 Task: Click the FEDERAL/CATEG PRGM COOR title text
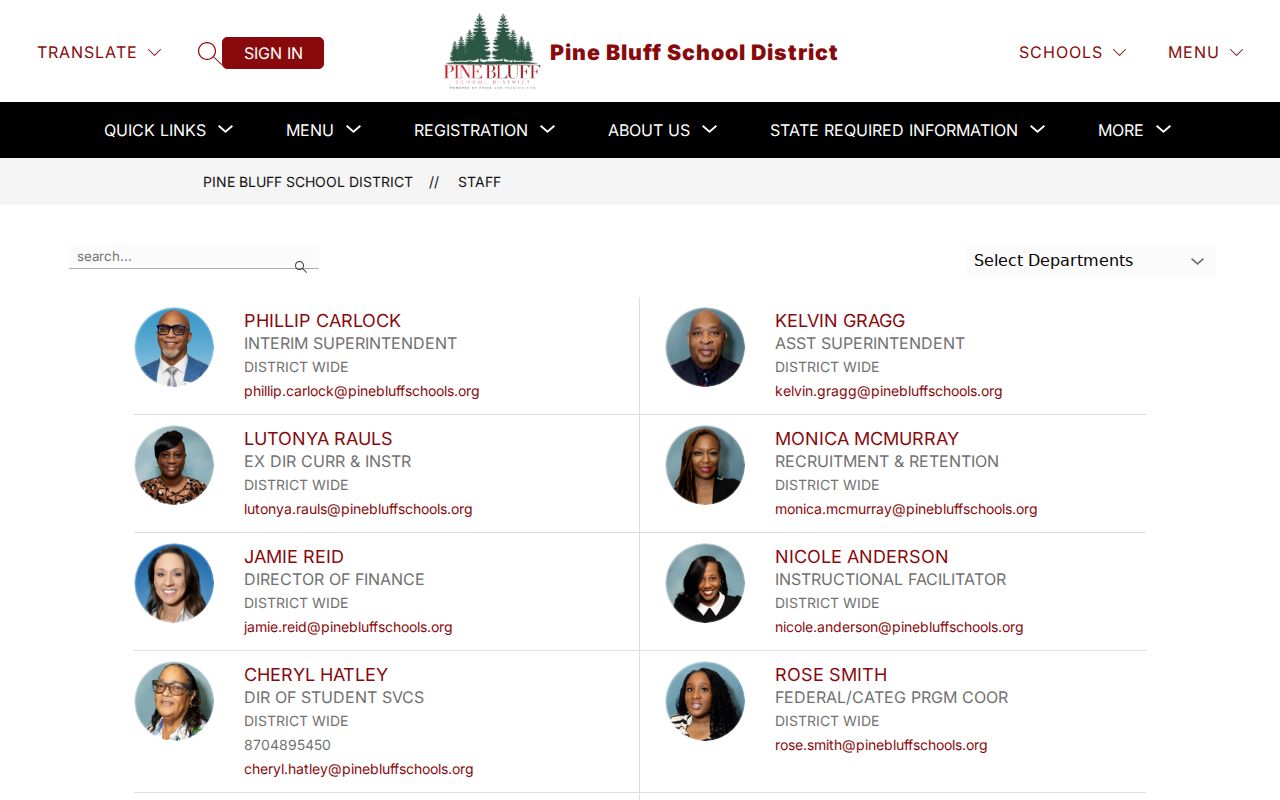(x=892, y=697)
